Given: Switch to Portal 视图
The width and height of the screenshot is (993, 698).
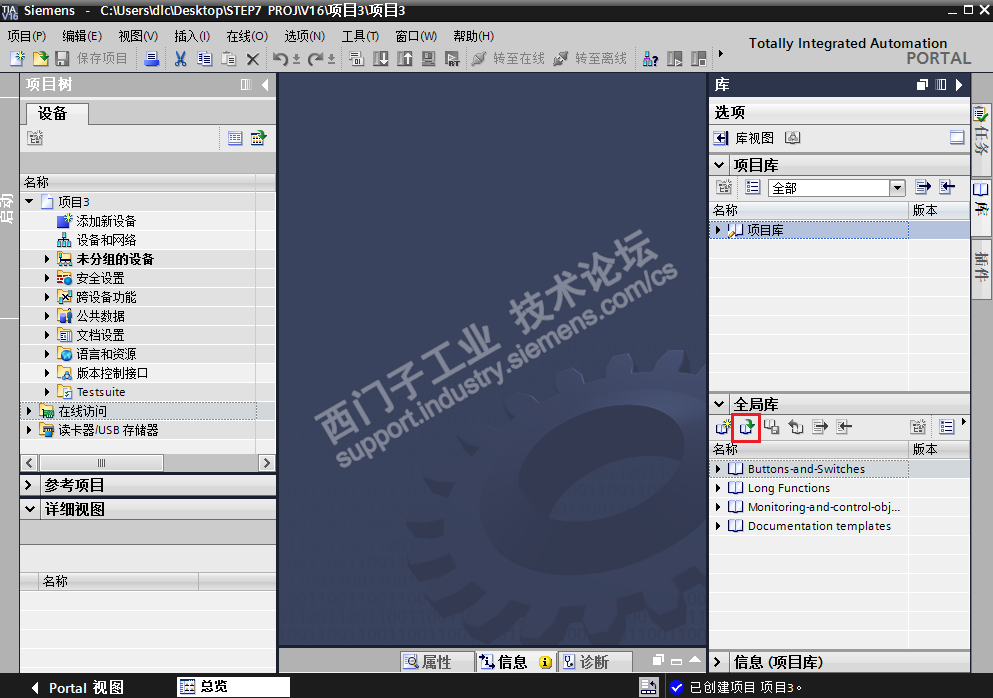Looking at the screenshot, I should (77, 687).
